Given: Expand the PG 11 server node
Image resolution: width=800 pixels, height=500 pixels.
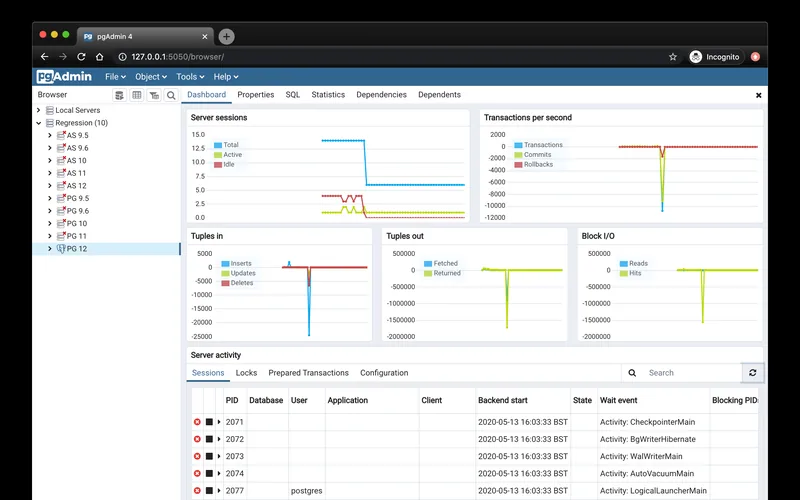Looking at the screenshot, I should click(x=49, y=236).
